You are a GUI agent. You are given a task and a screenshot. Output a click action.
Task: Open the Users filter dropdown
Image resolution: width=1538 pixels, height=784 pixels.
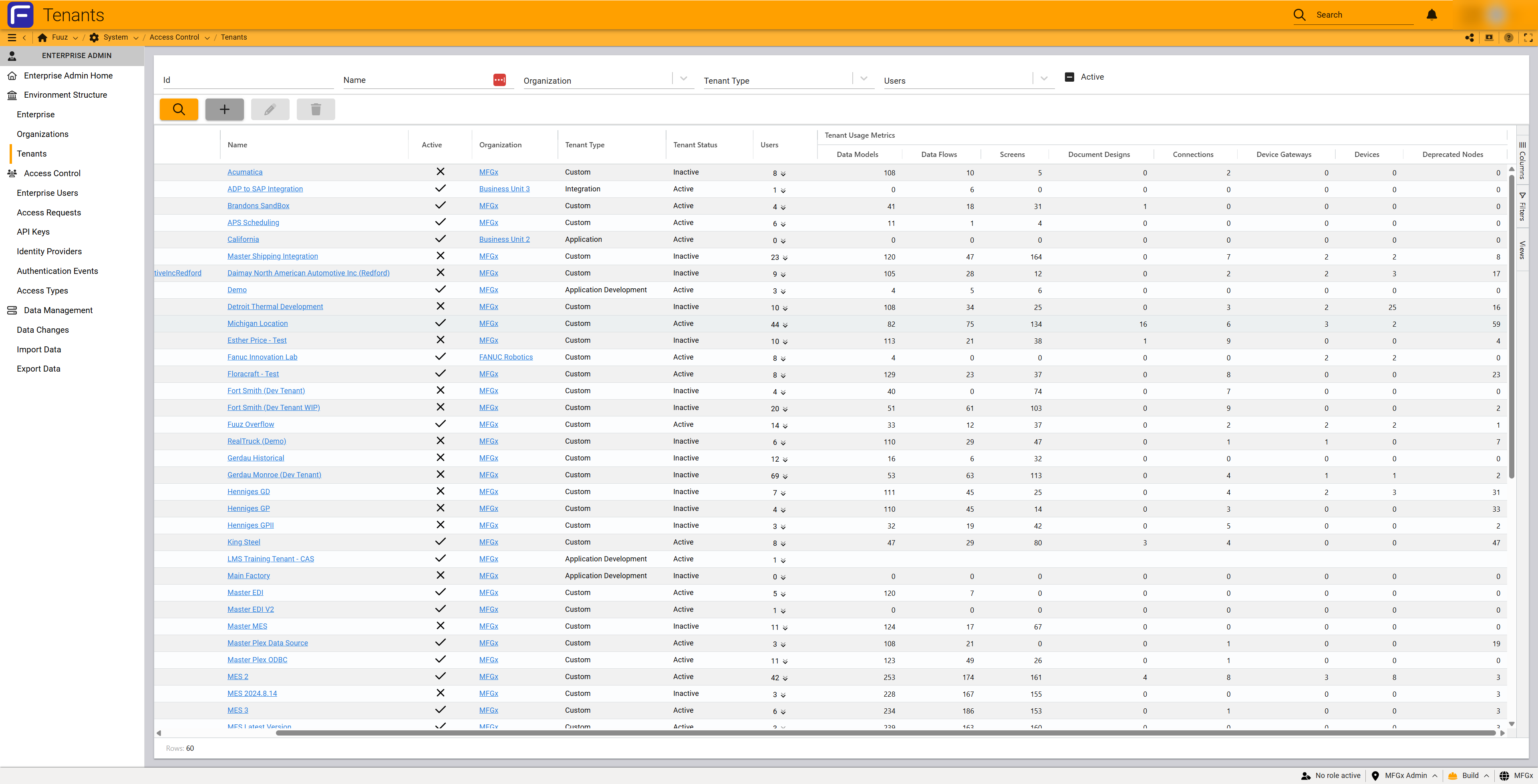click(x=1044, y=78)
